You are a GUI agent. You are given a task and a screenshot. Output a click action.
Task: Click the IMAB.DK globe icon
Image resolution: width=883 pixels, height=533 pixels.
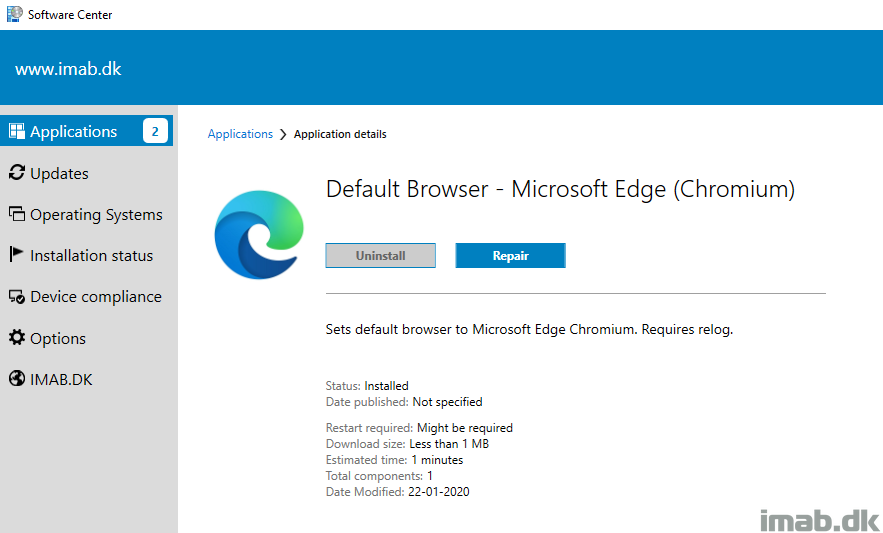(16, 379)
